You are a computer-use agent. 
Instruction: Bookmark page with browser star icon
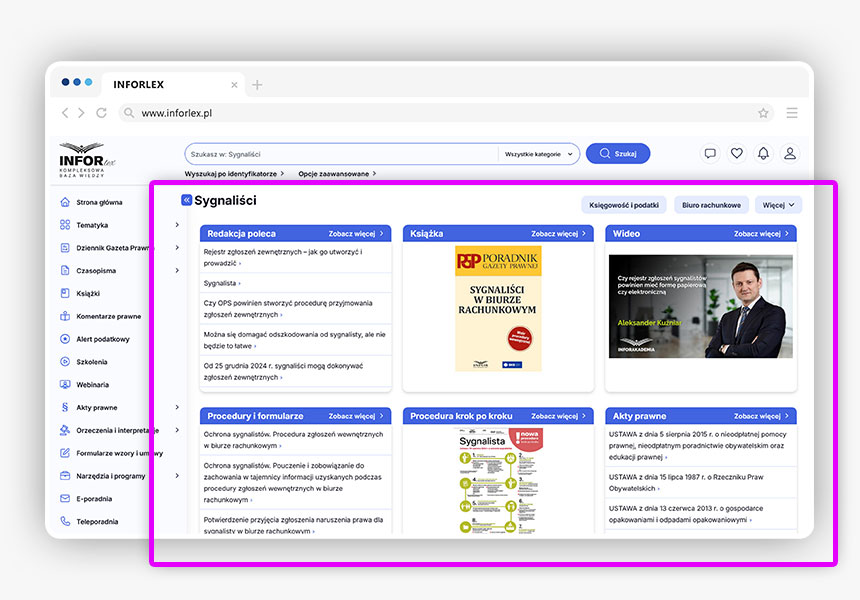point(763,113)
